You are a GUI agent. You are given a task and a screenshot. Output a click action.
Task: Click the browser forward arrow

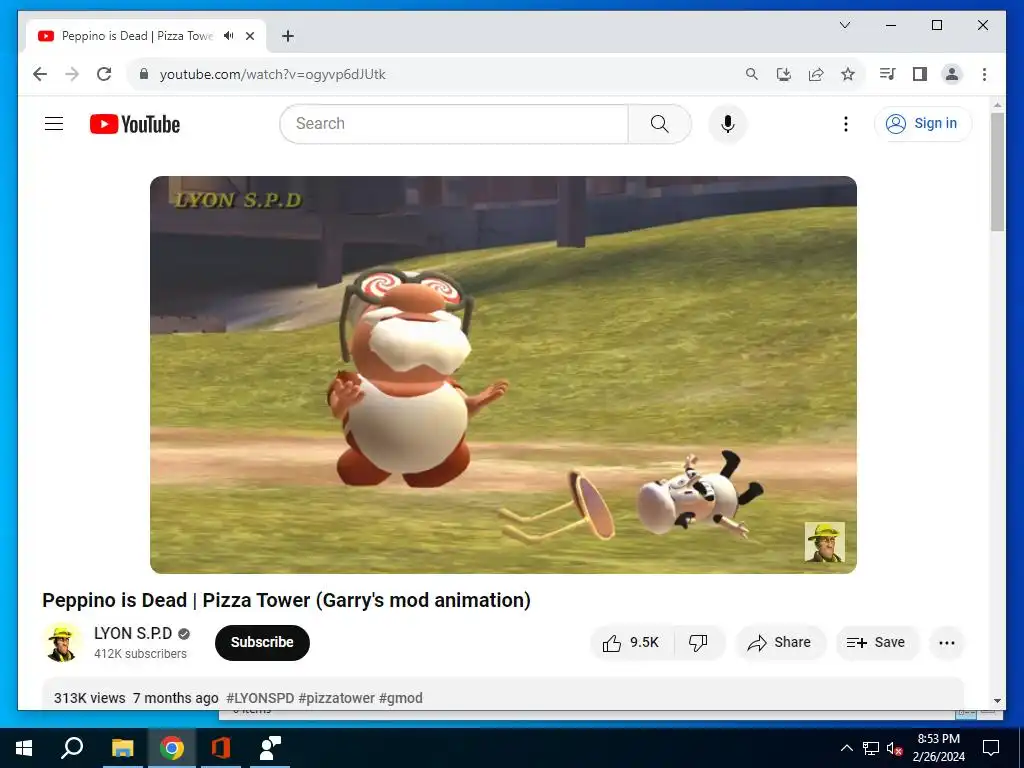click(72, 74)
